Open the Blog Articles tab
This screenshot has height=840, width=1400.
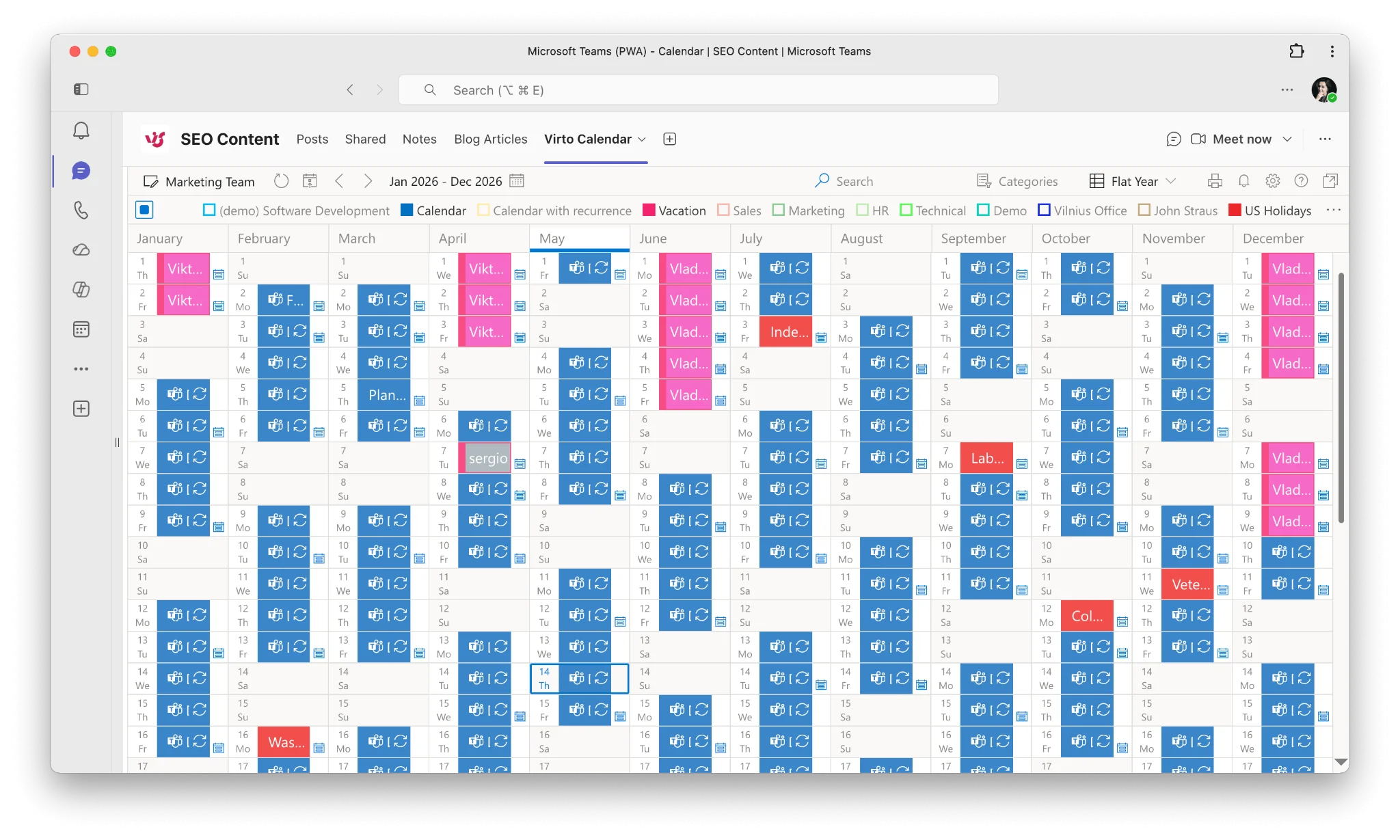[491, 139]
